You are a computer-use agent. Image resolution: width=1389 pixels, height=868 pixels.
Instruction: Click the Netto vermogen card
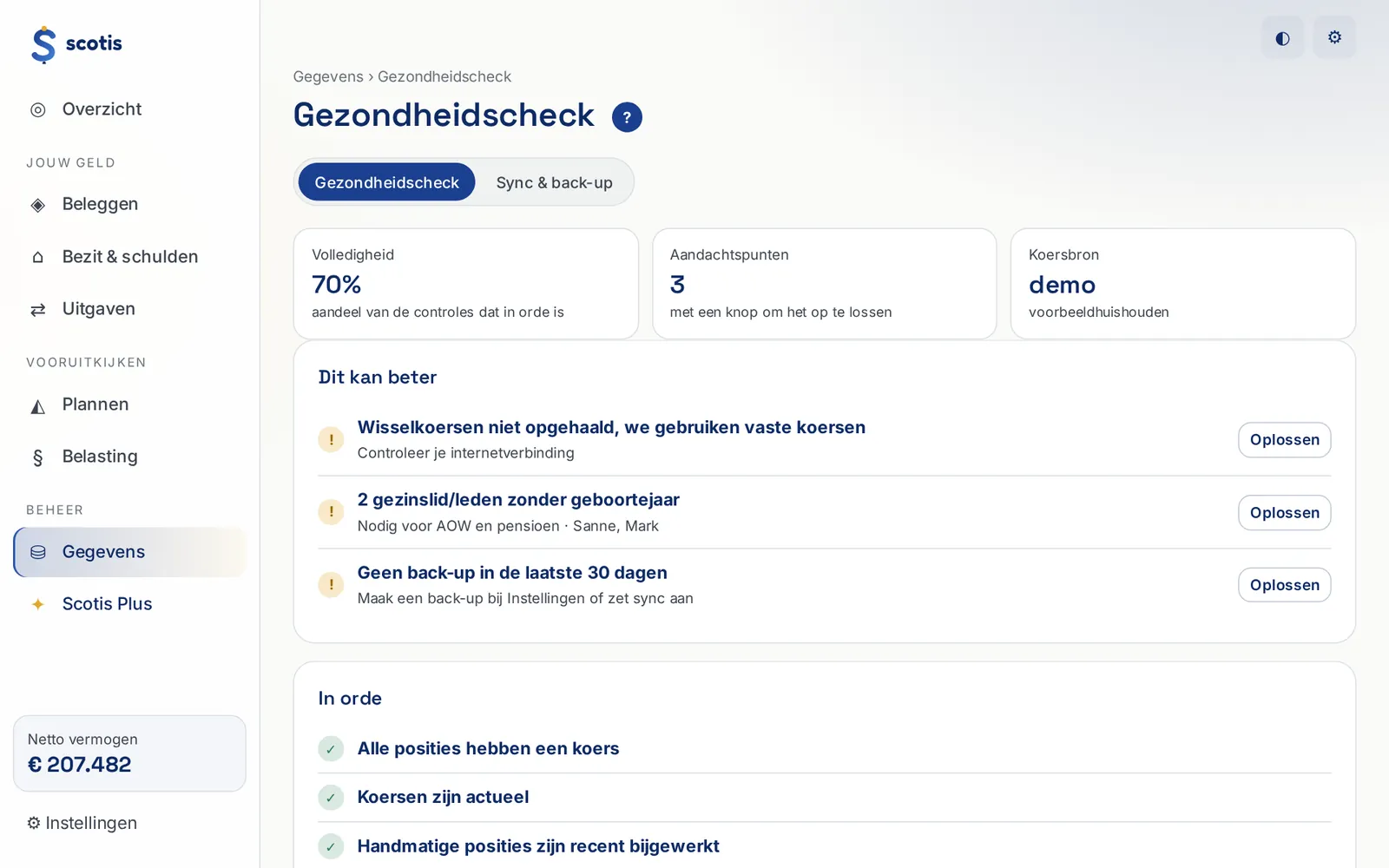point(129,753)
